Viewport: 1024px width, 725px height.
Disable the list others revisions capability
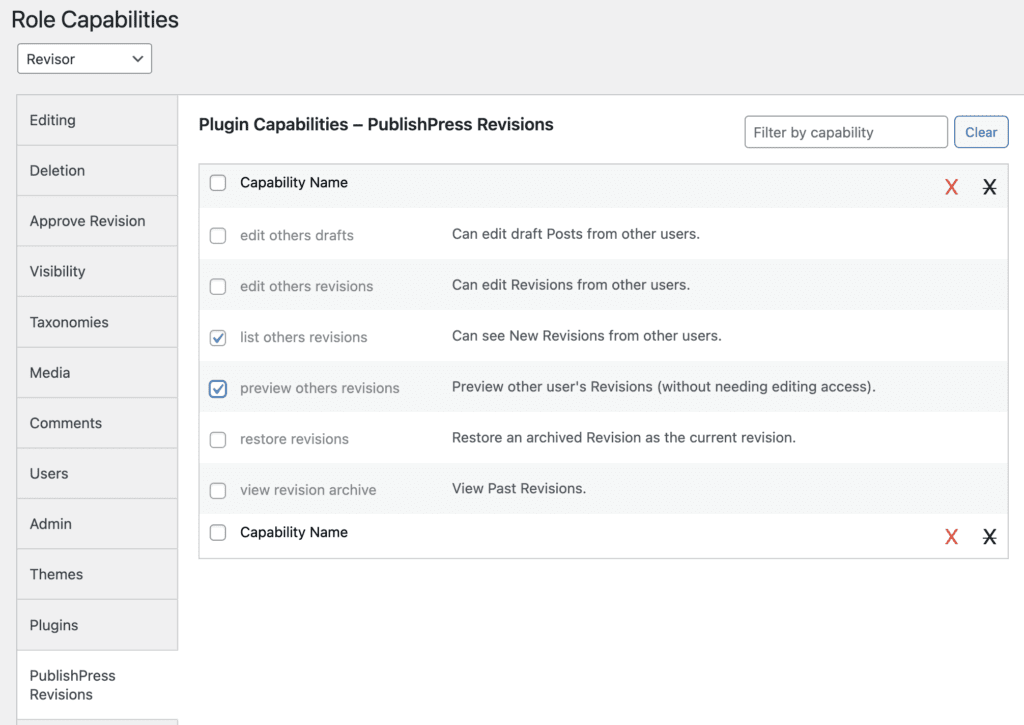pos(218,338)
